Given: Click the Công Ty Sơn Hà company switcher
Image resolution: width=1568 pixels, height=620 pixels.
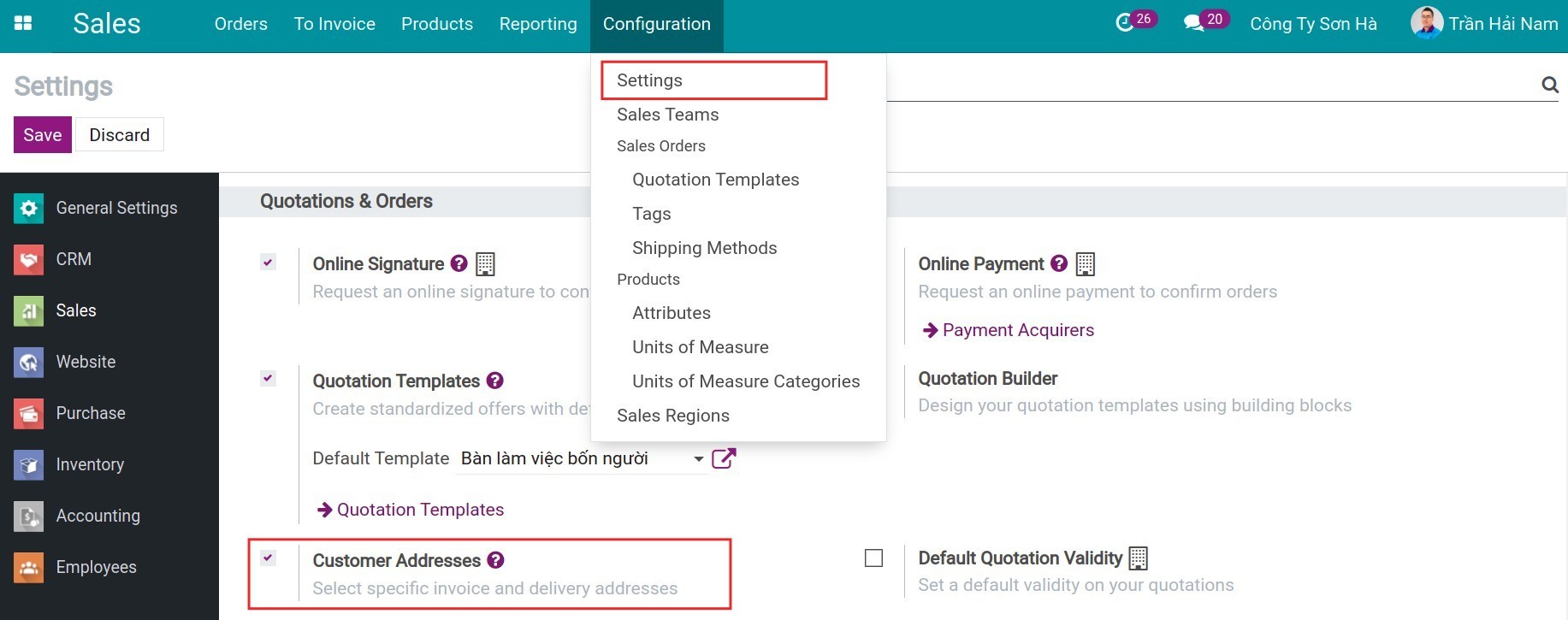Looking at the screenshot, I should pyautogui.click(x=1313, y=24).
